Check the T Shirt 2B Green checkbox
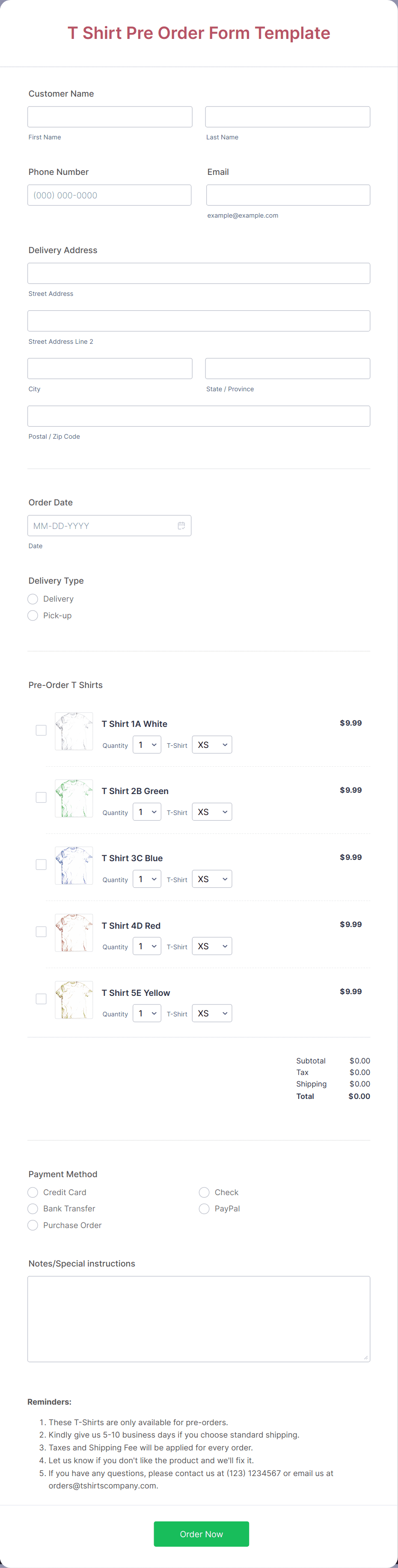 (41, 797)
